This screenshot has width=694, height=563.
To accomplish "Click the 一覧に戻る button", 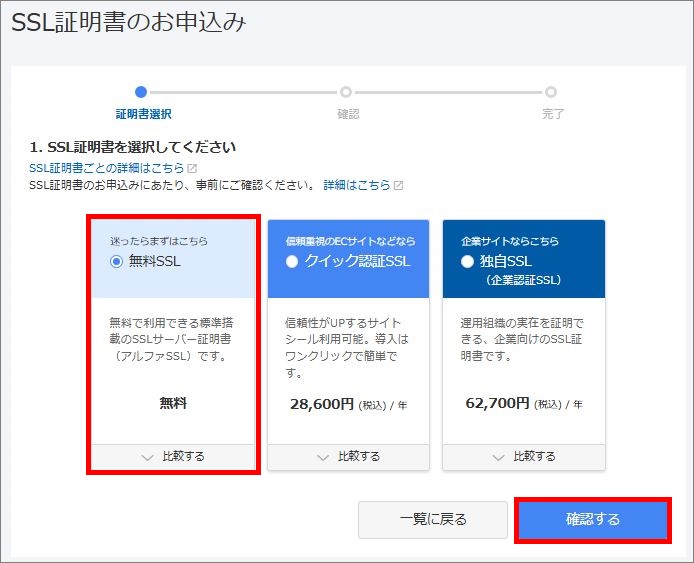I will (x=432, y=520).
